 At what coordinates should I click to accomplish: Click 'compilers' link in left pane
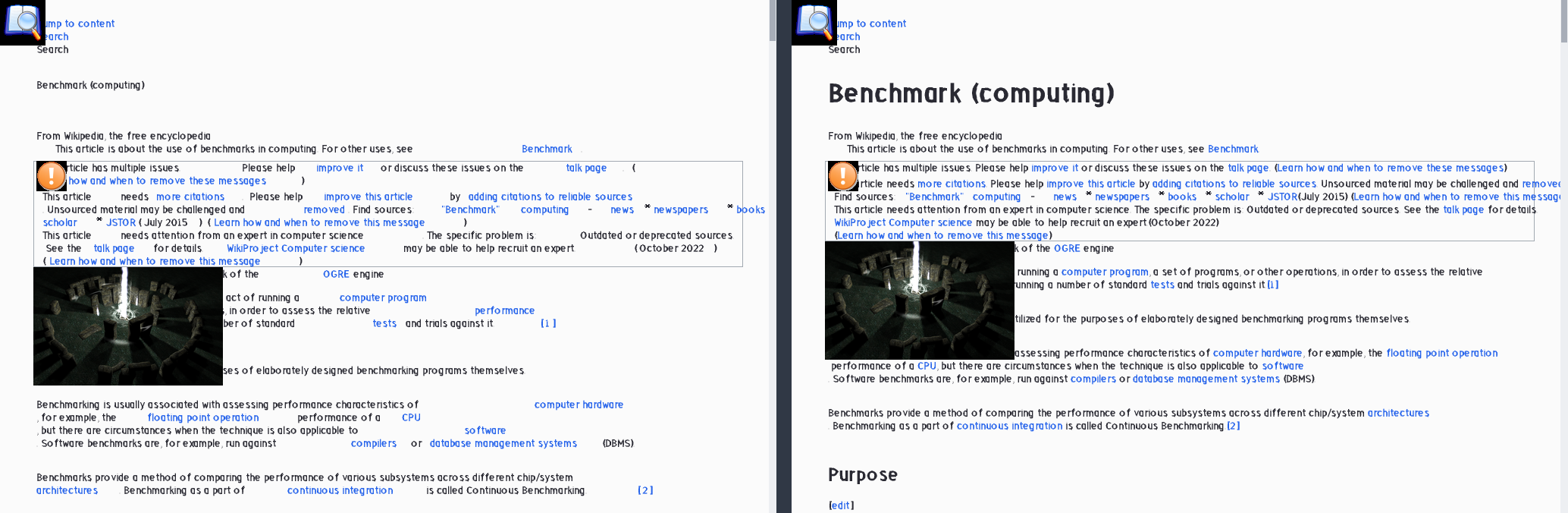374,443
